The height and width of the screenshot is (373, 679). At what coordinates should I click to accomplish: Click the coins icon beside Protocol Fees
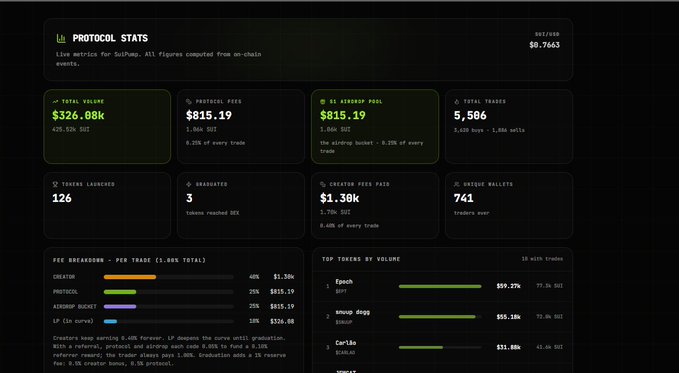point(189,102)
